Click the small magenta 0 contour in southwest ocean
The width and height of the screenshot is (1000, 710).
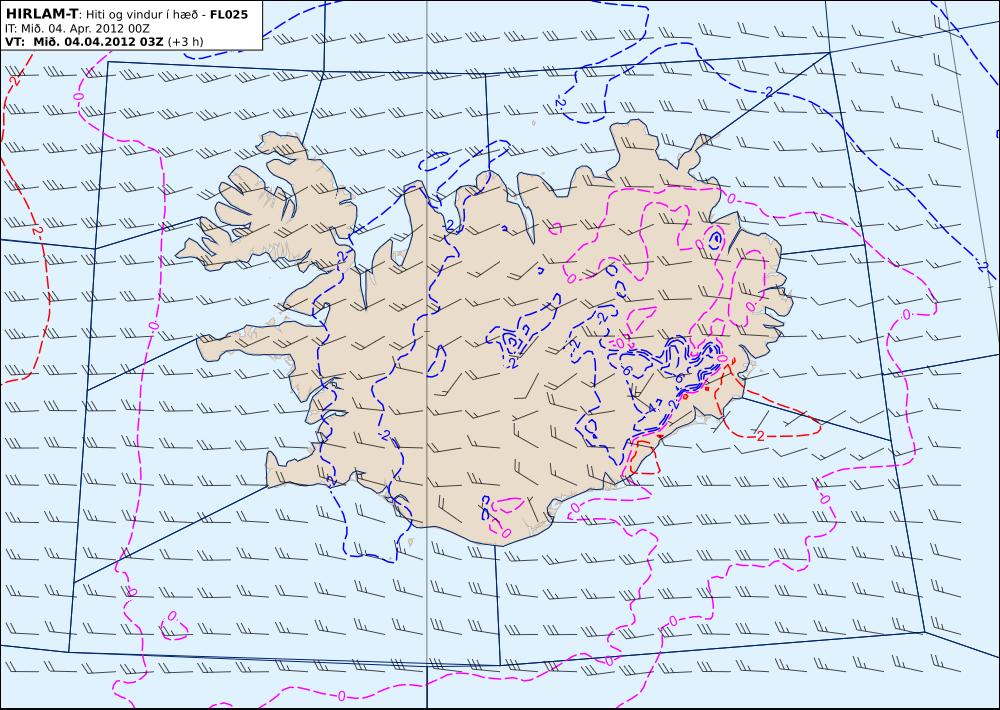click(x=172, y=626)
